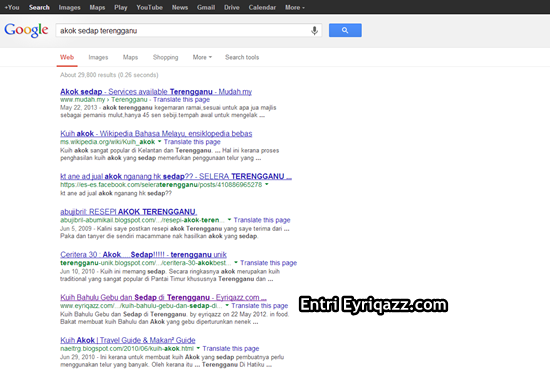550x378 pixels.
Task: Expand arrow beside ms.wikipedia.org Kuih_akok URL
Action: point(160,142)
